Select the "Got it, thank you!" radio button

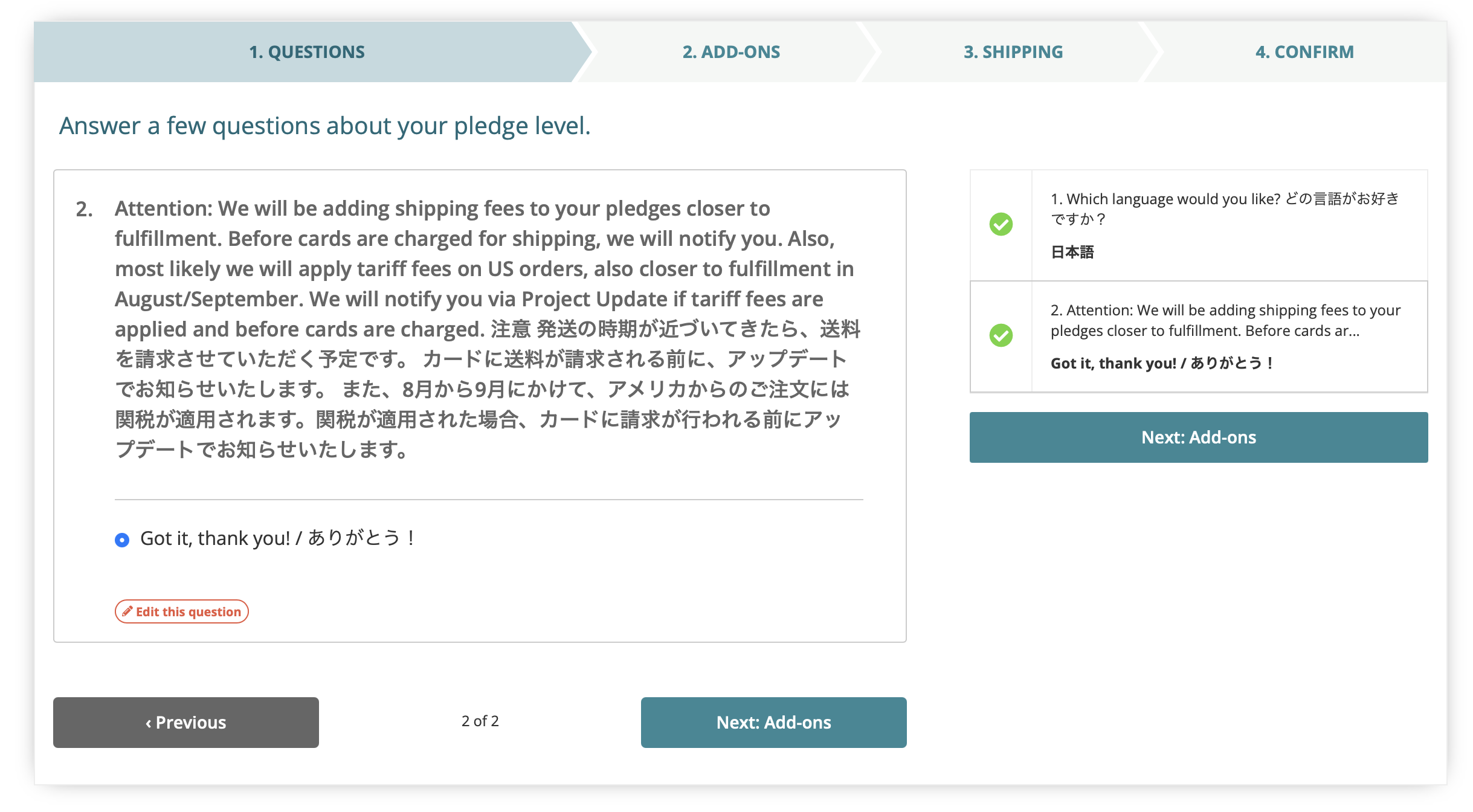point(122,540)
